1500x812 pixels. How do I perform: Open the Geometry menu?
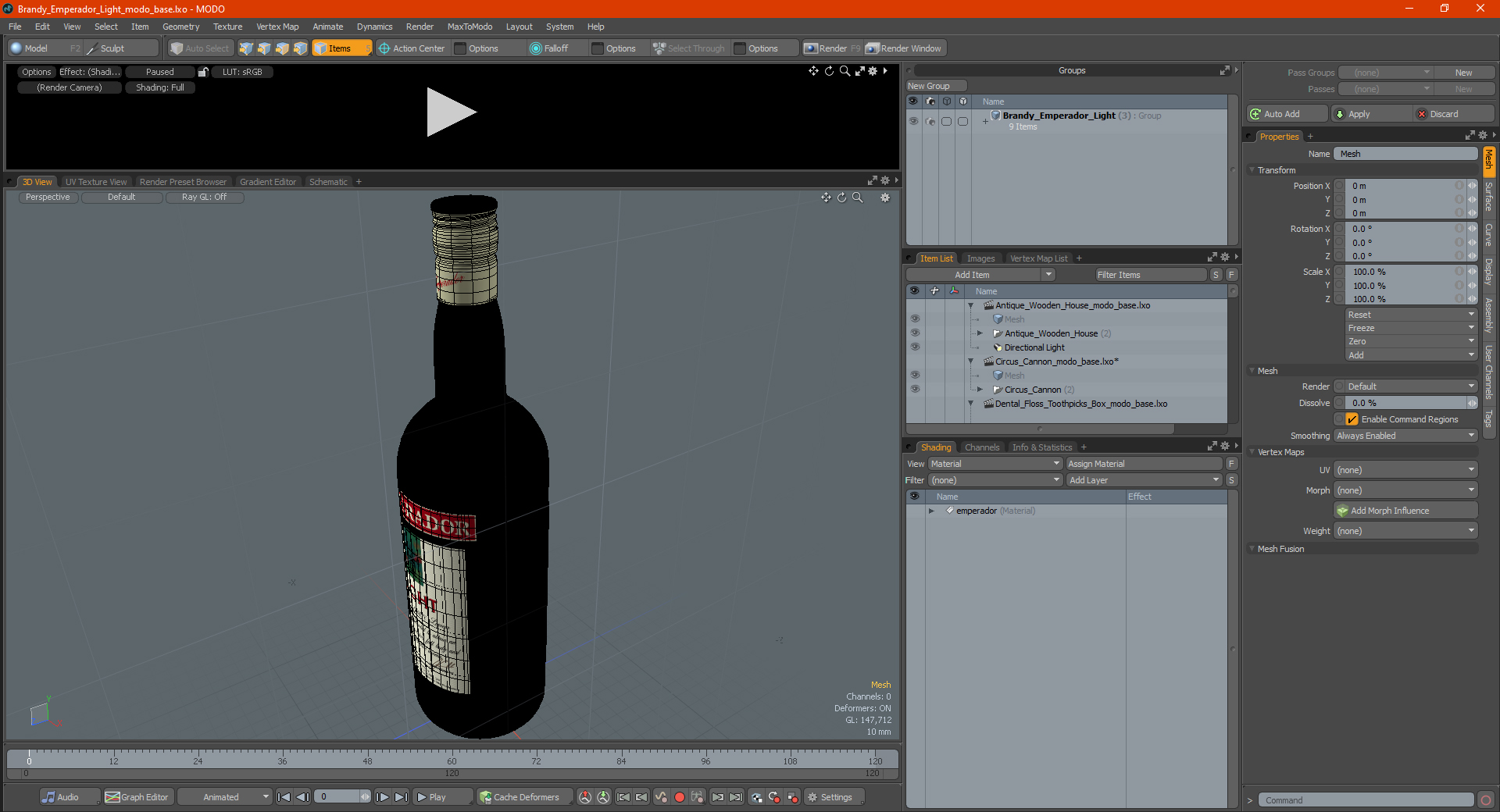point(180,27)
